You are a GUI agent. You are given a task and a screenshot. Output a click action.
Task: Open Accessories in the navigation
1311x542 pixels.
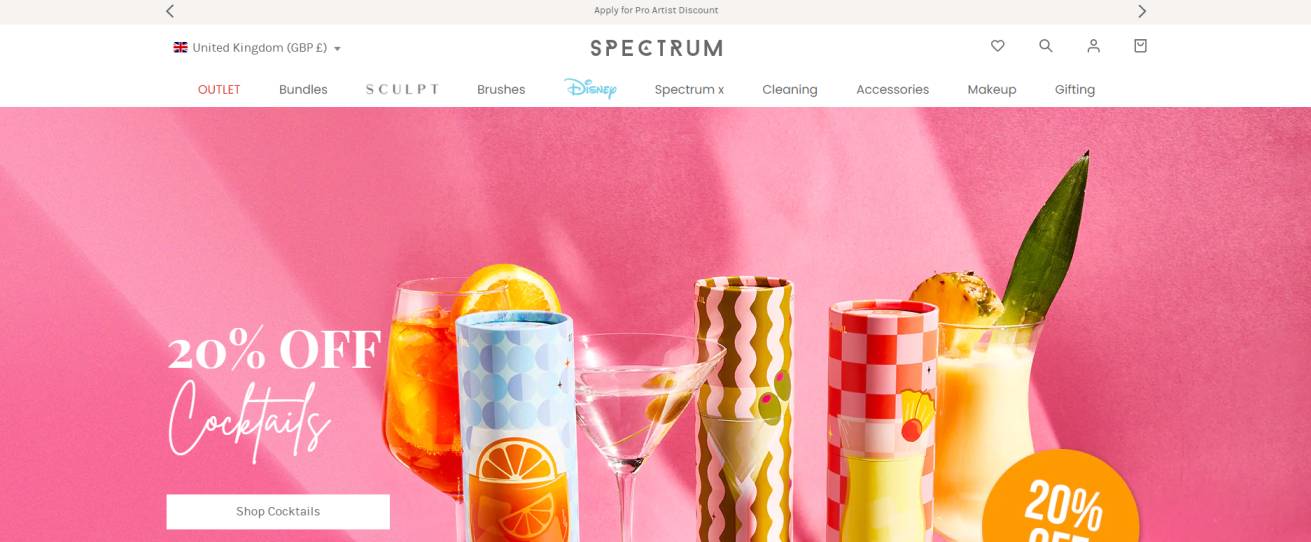(x=892, y=89)
